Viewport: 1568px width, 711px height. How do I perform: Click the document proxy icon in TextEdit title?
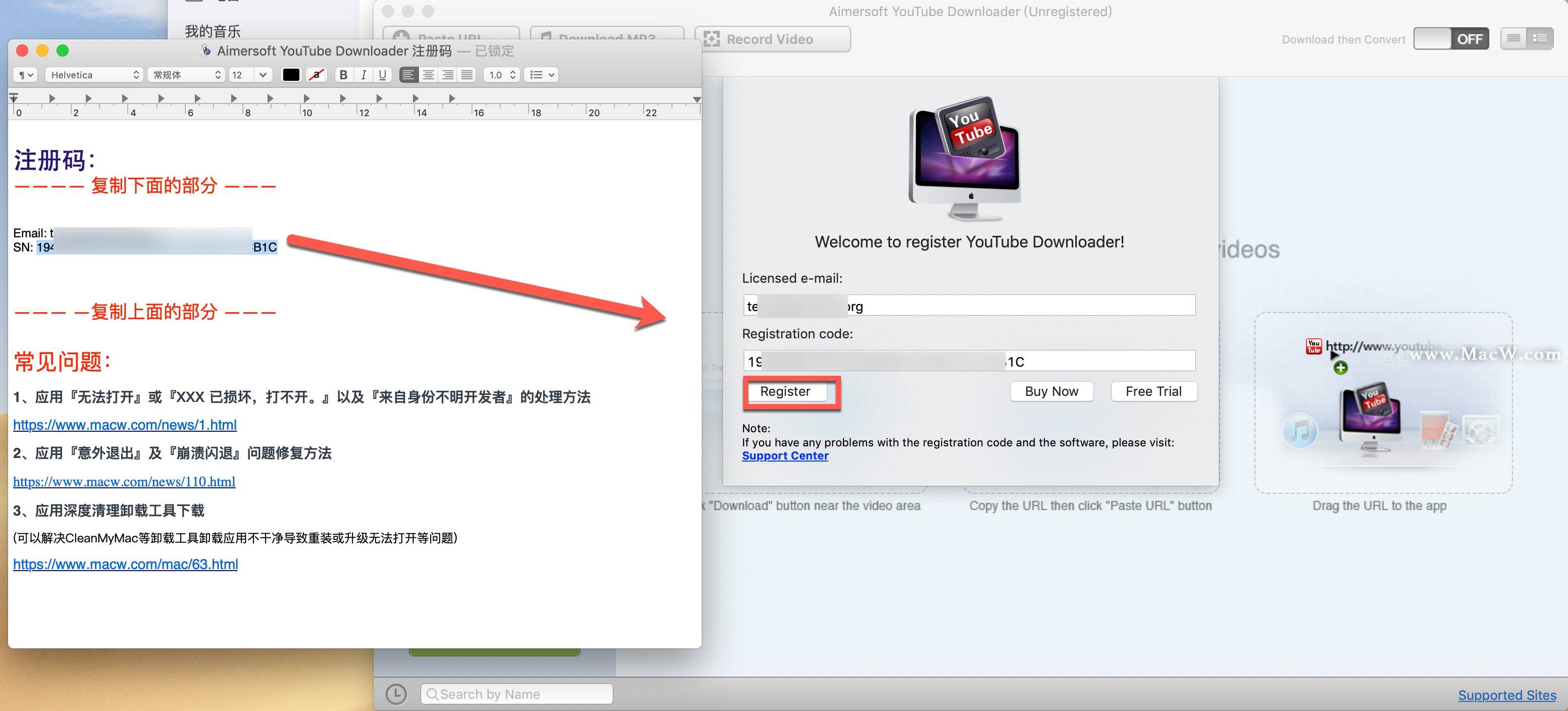coord(206,50)
